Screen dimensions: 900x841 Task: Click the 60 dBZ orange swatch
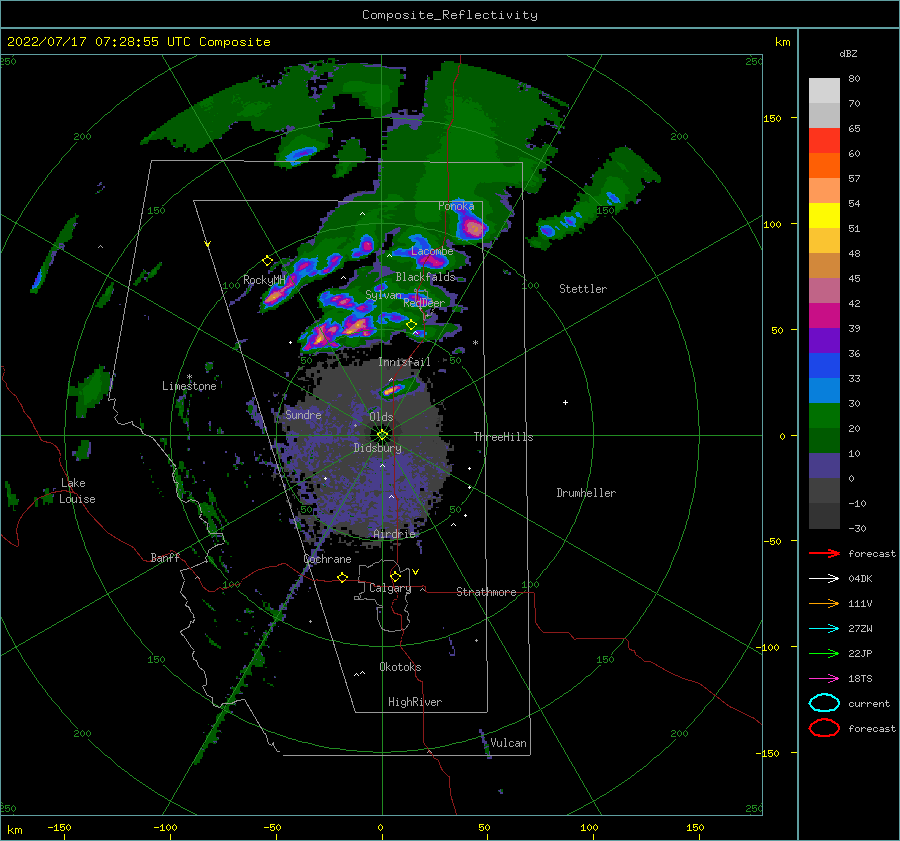click(x=824, y=165)
